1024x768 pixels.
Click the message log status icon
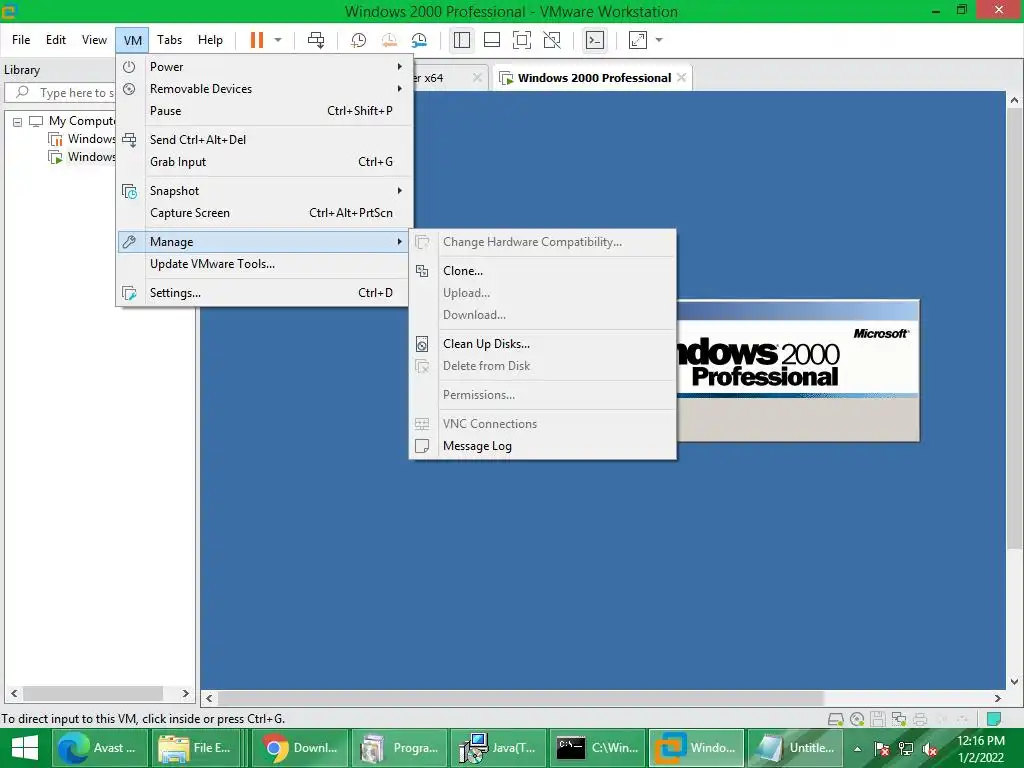[x=994, y=719]
